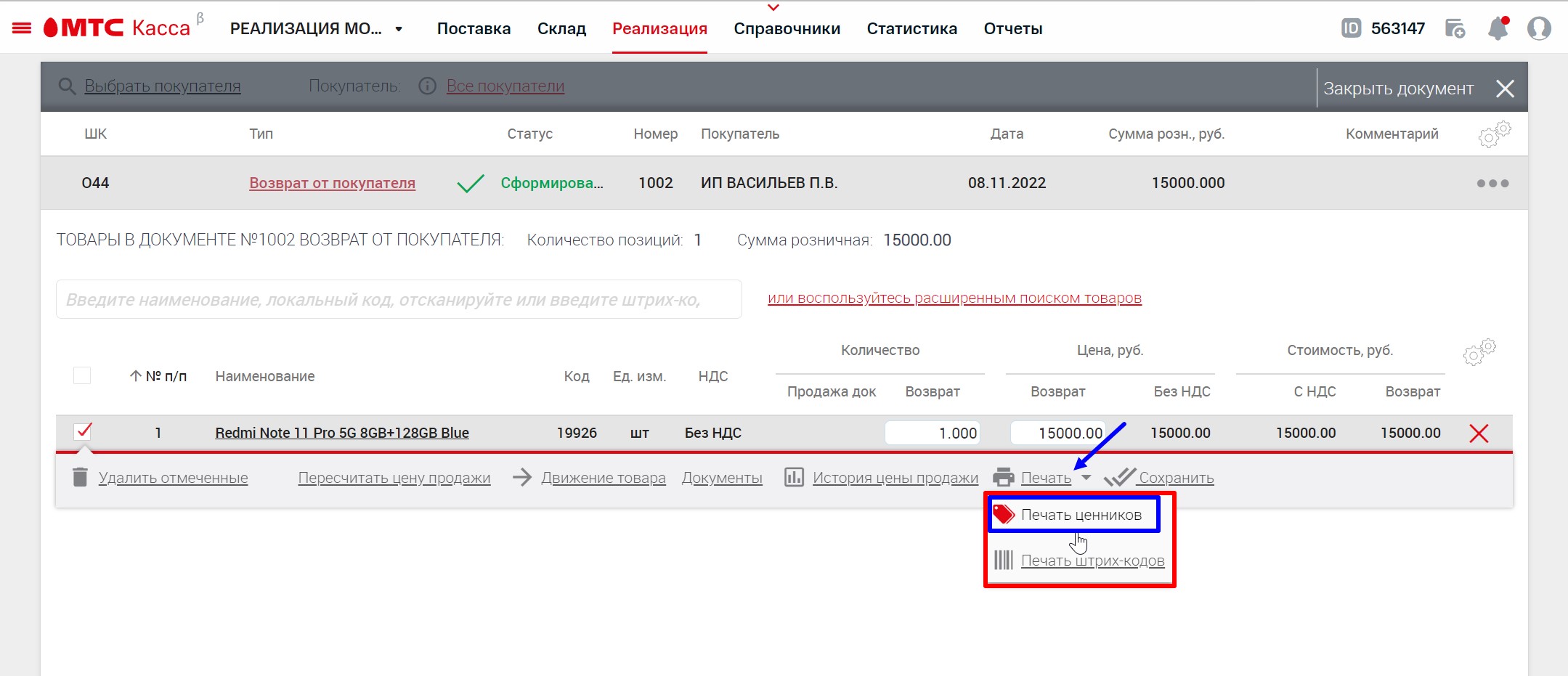Open document list column settings gears
This screenshot has width=1568, height=676.
[x=1495, y=134]
